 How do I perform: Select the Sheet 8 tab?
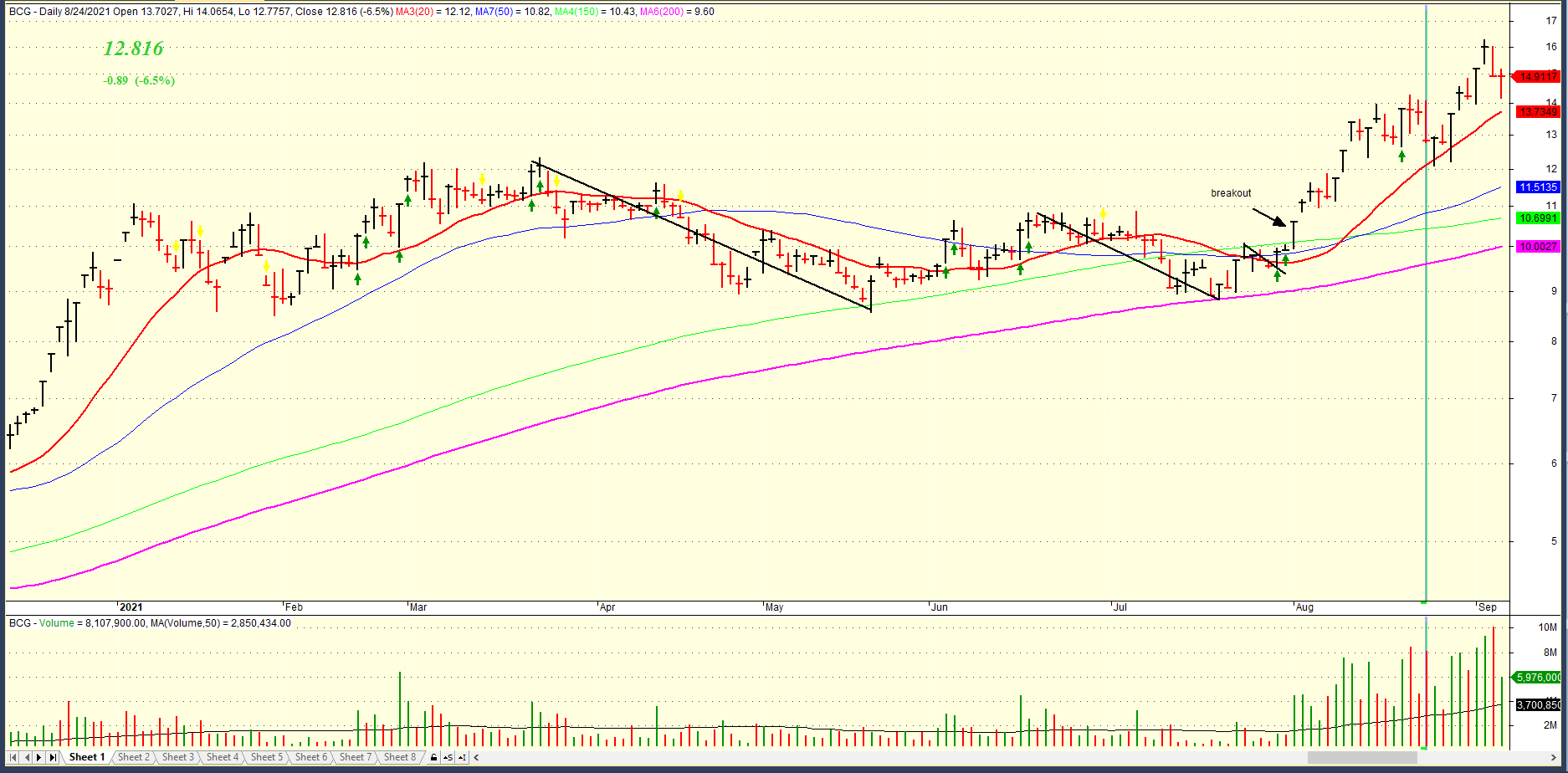click(399, 757)
